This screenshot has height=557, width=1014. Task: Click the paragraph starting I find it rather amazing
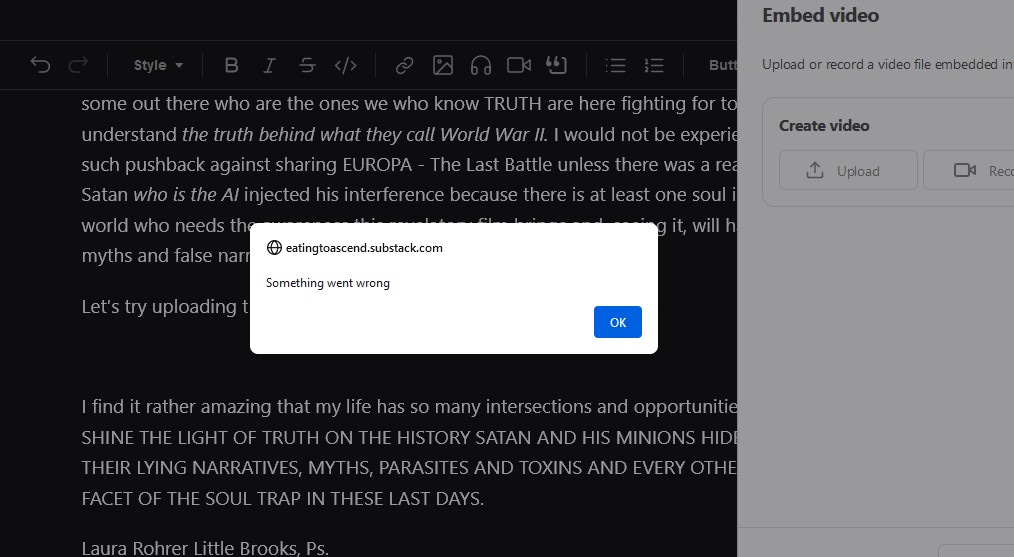tap(409, 452)
